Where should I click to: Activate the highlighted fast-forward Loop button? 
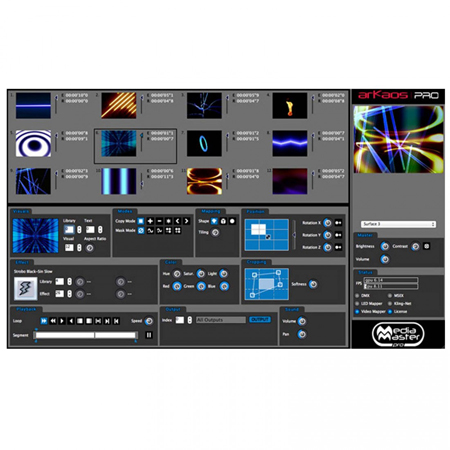tap(44, 321)
